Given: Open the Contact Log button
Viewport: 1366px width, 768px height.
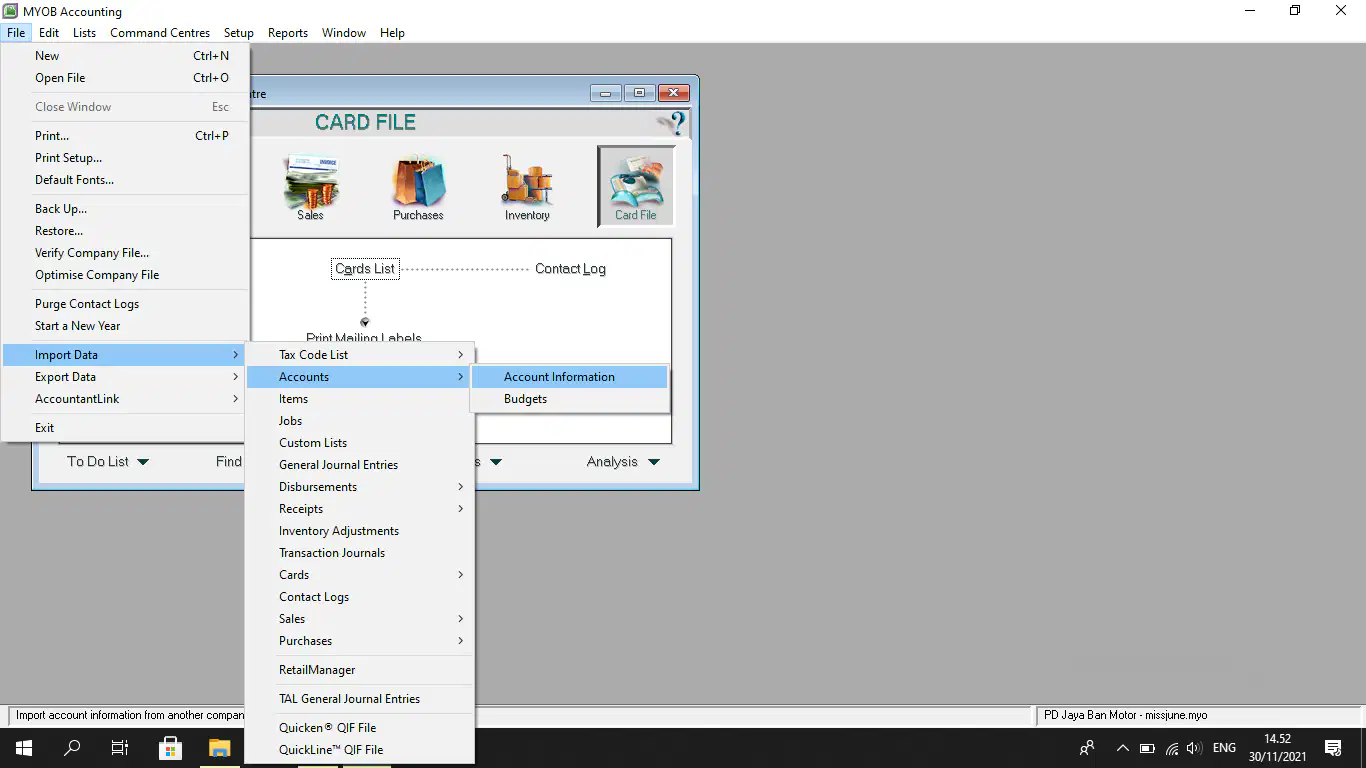Looking at the screenshot, I should (x=570, y=269).
